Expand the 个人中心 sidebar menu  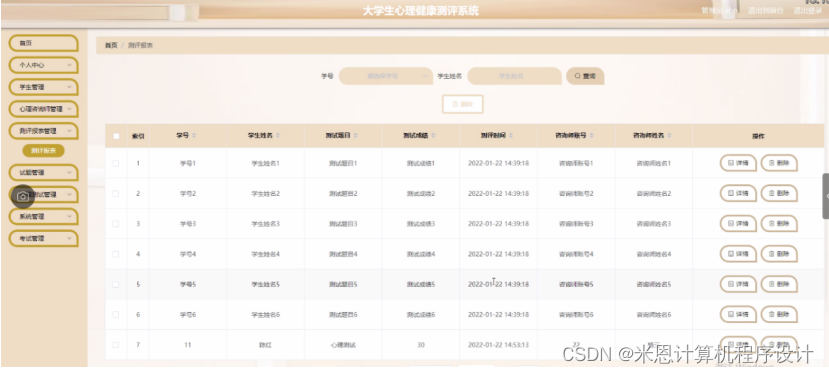pyautogui.click(x=43, y=65)
